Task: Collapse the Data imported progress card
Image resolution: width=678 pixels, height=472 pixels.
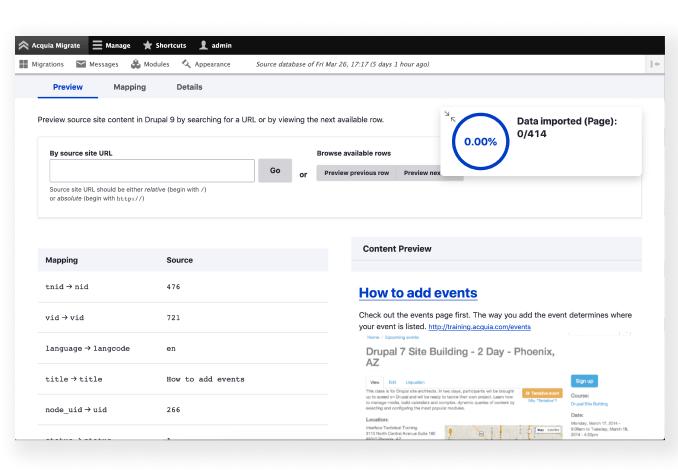Action: [x=452, y=118]
